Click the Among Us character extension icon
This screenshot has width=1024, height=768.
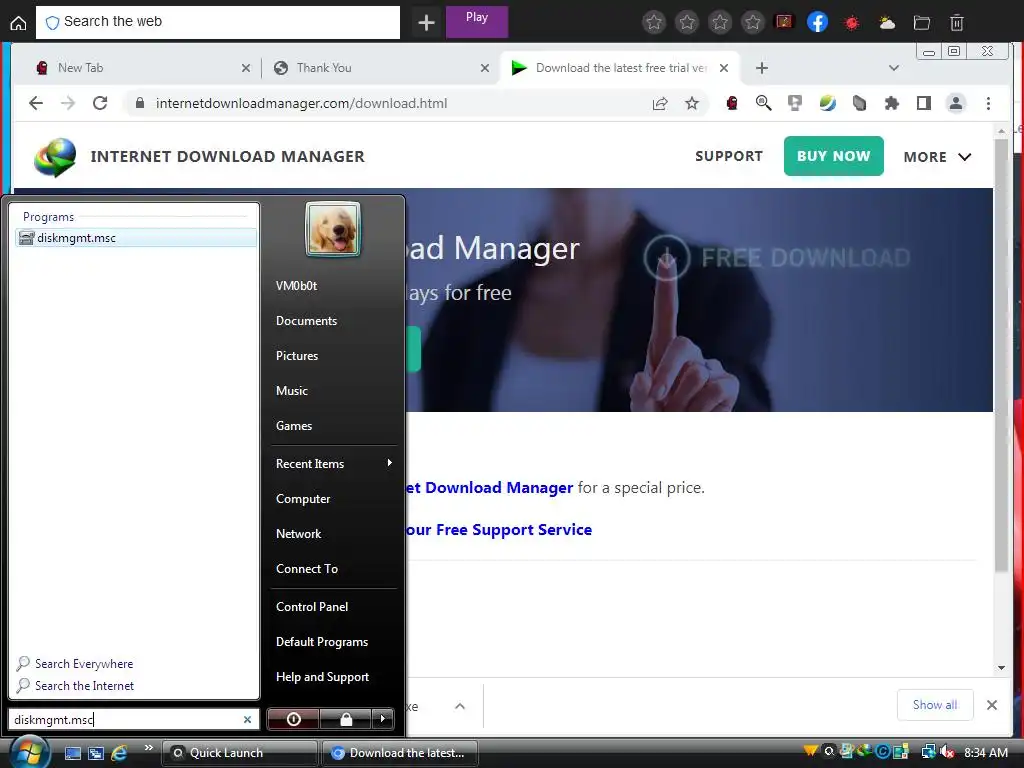[x=731, y=103]
